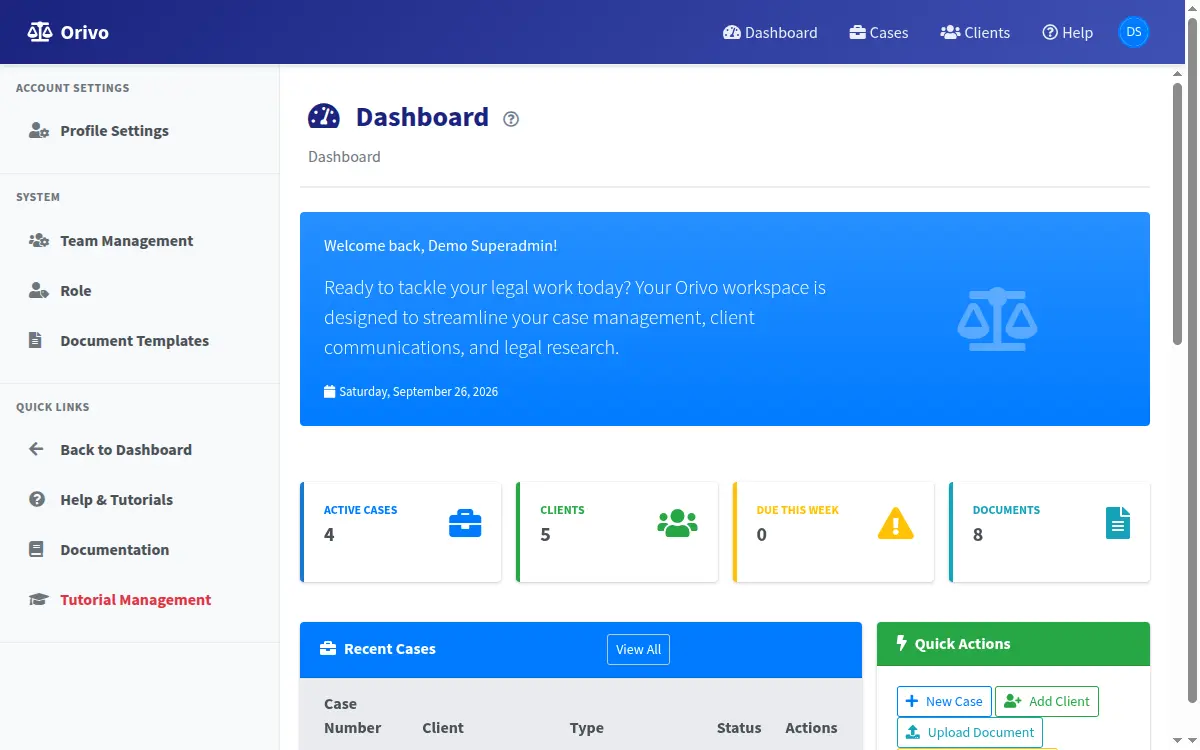1200x750 pixels.
Task: Open Team Management in sidebar
Action: pyautogui.click(x=139, y=241)
